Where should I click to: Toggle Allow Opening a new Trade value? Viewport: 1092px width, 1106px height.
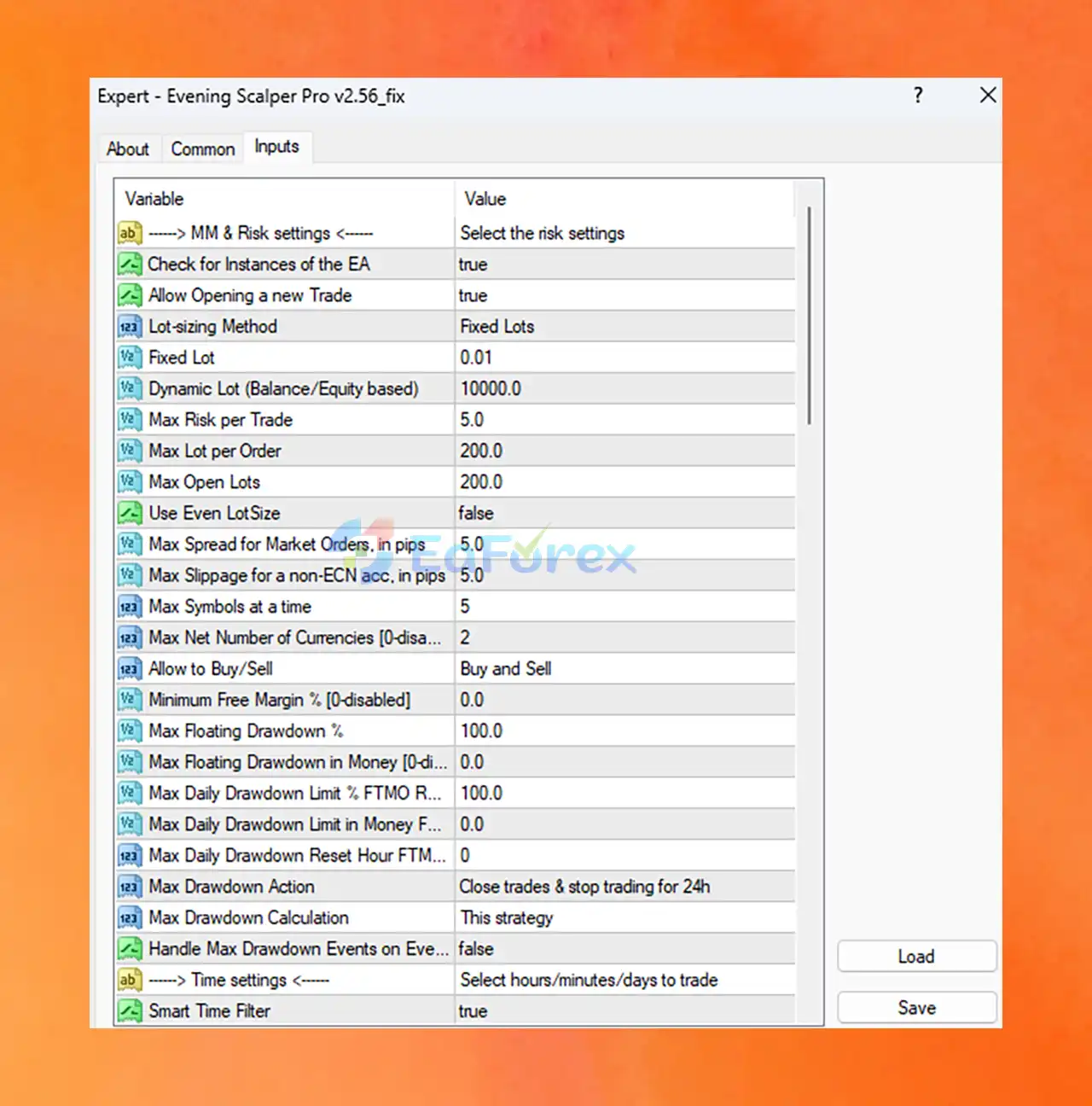point(624,295)
